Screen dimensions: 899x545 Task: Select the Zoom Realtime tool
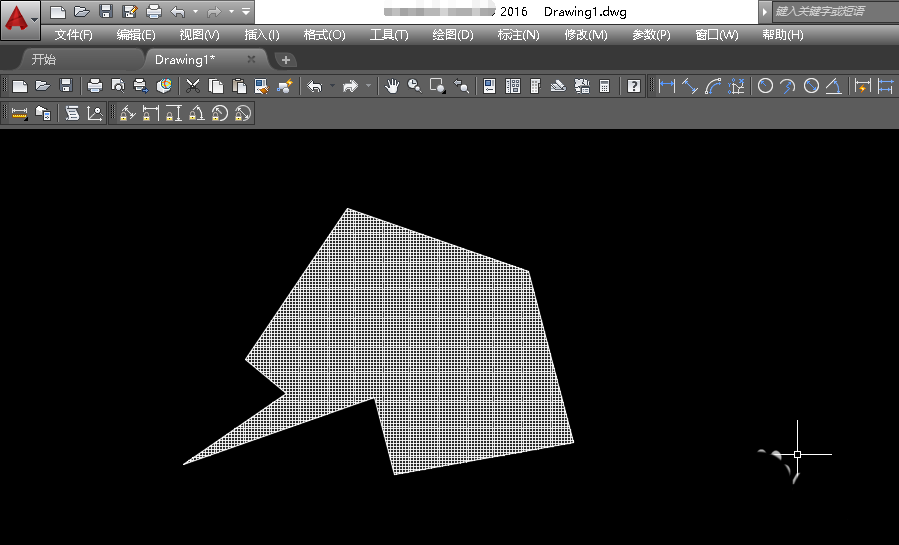[415, 86]
